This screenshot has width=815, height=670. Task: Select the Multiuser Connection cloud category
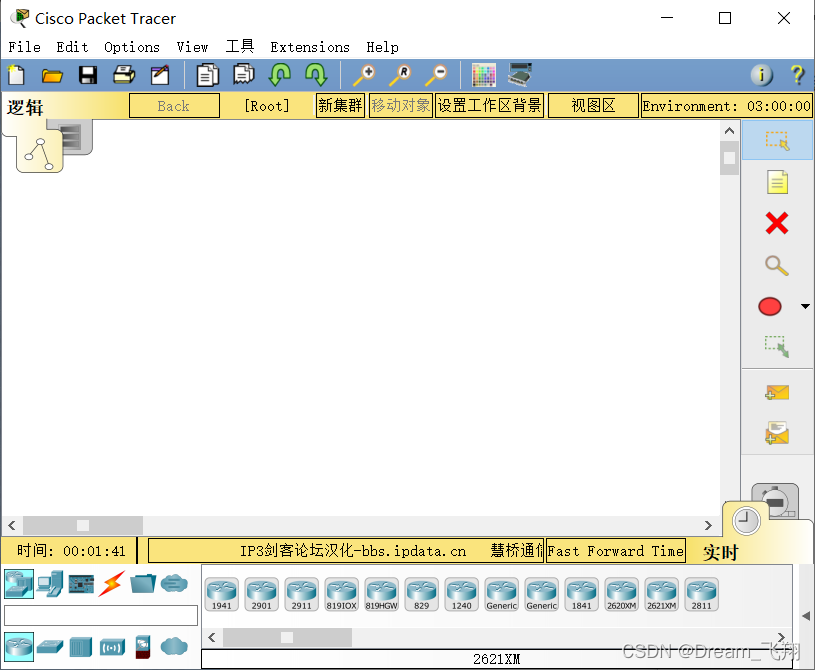pos(174,583)
